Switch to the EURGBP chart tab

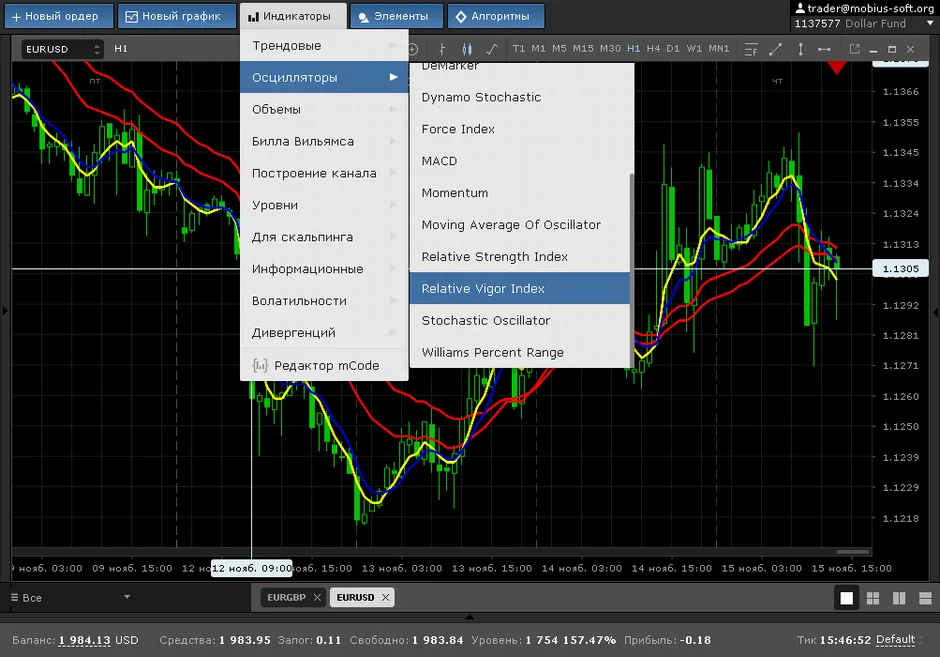[287, 597]
